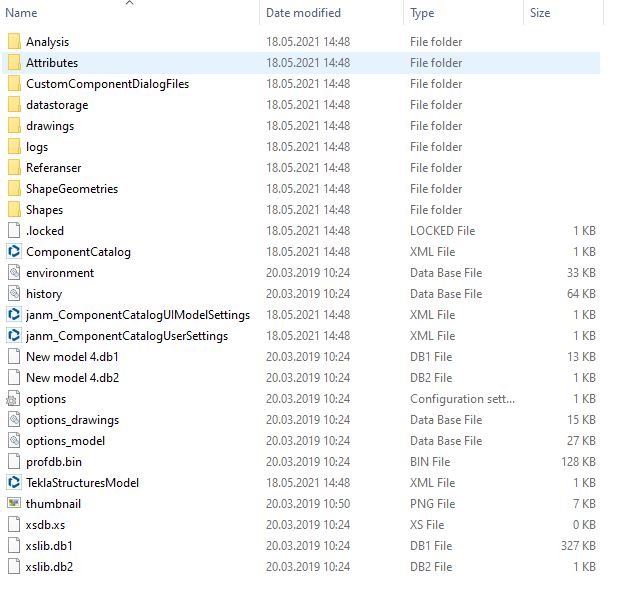The image size is (621, 603).
Task: Click the Shapes folder icon
Action: 14,209
